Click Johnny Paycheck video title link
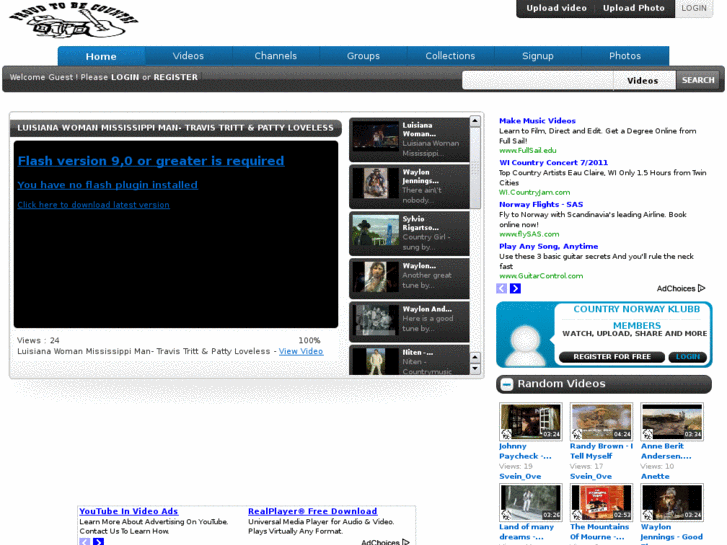This screenshot has width=727, height=545. pos(525,451)
